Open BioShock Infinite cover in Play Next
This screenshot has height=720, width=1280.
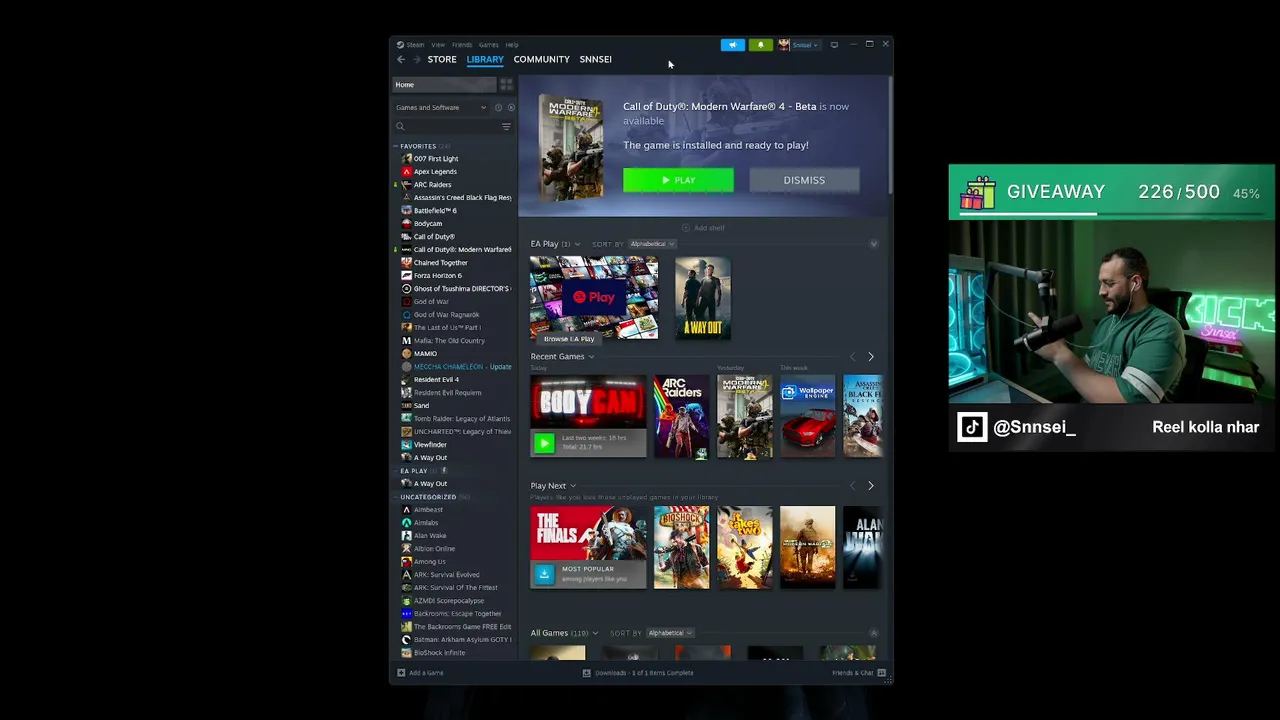(x=681, y=547)
